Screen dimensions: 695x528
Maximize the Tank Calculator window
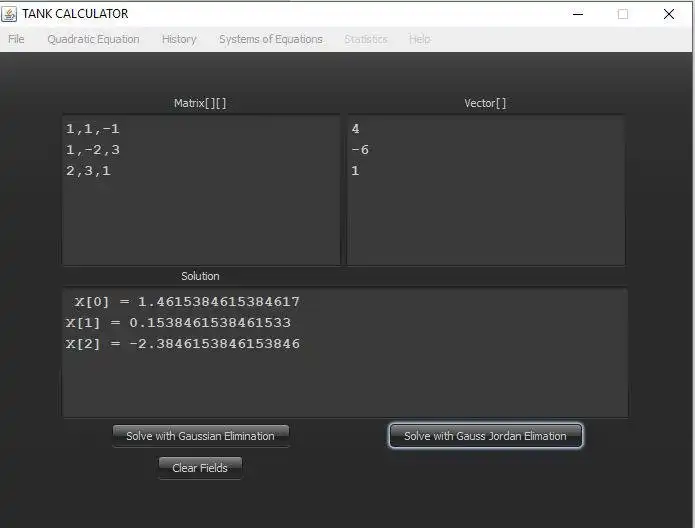point(623,14)
